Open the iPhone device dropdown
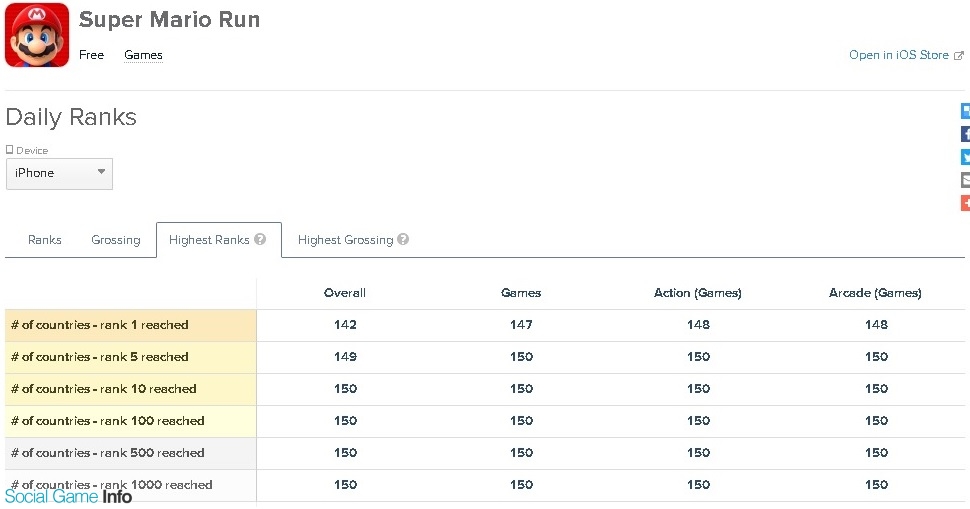Viewport: 970px width, 509px height. [59, 174]
